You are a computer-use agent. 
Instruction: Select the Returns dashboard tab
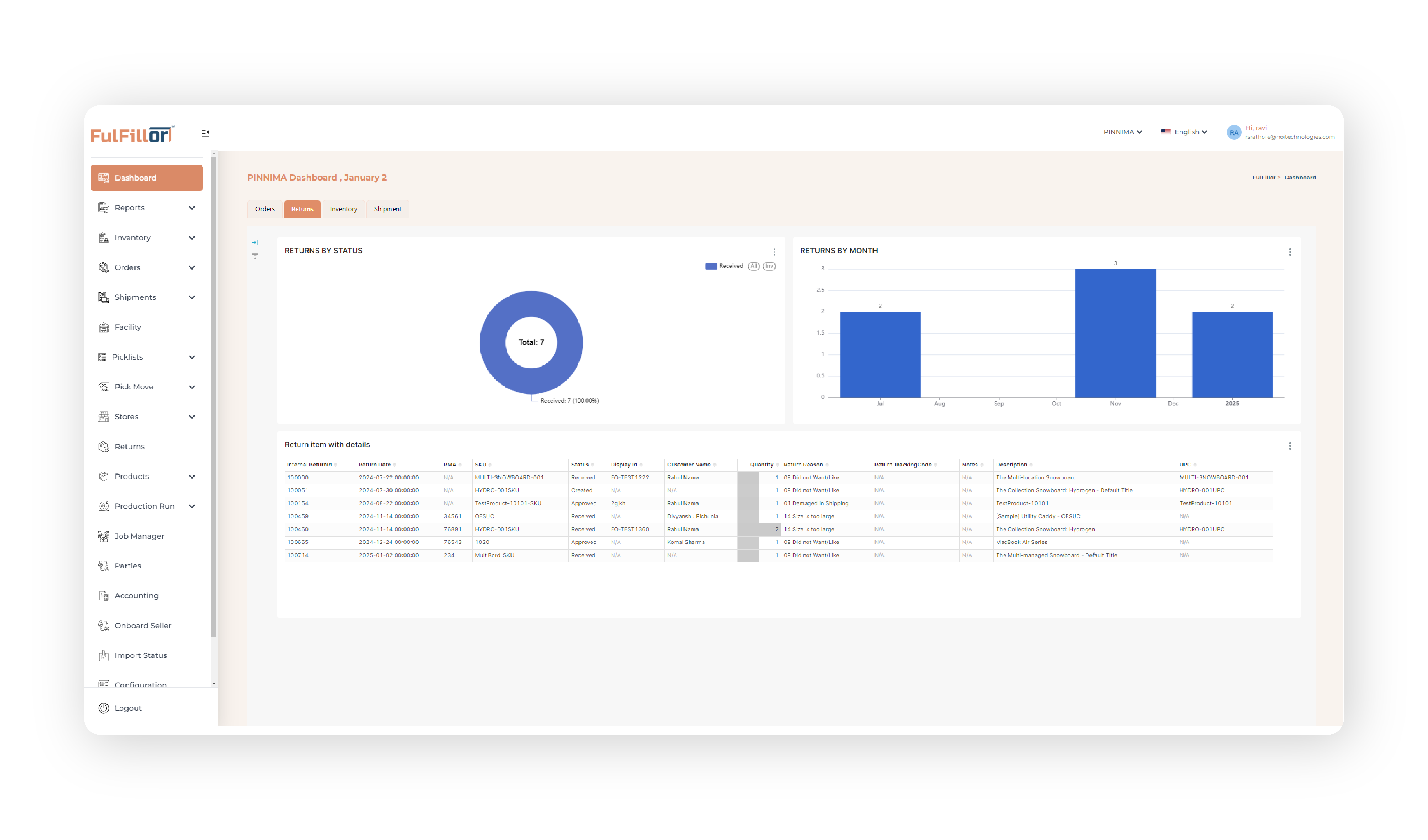tap(302, 209)
